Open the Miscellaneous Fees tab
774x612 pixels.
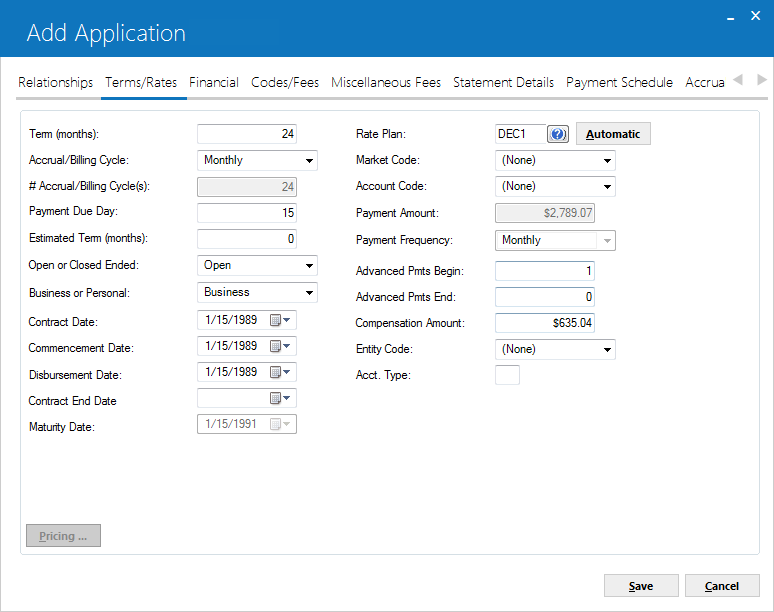tap(386, 82)
